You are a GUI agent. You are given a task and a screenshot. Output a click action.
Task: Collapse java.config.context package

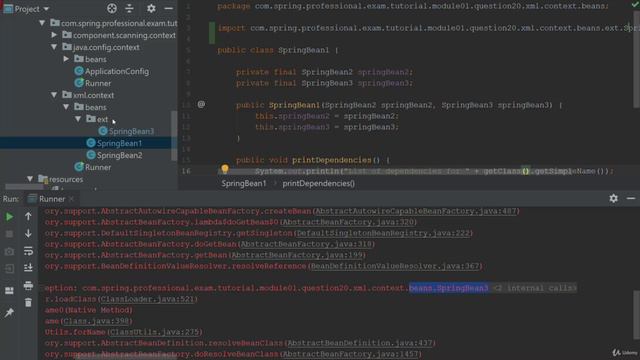point(54,47)
